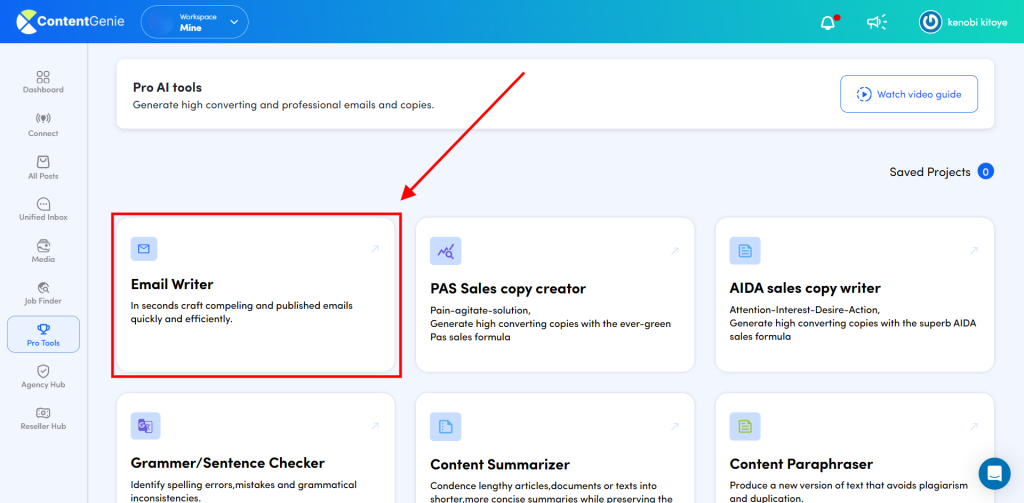Click the megaphone announcements icon
1024x503 pixels.
pos(876,22)
